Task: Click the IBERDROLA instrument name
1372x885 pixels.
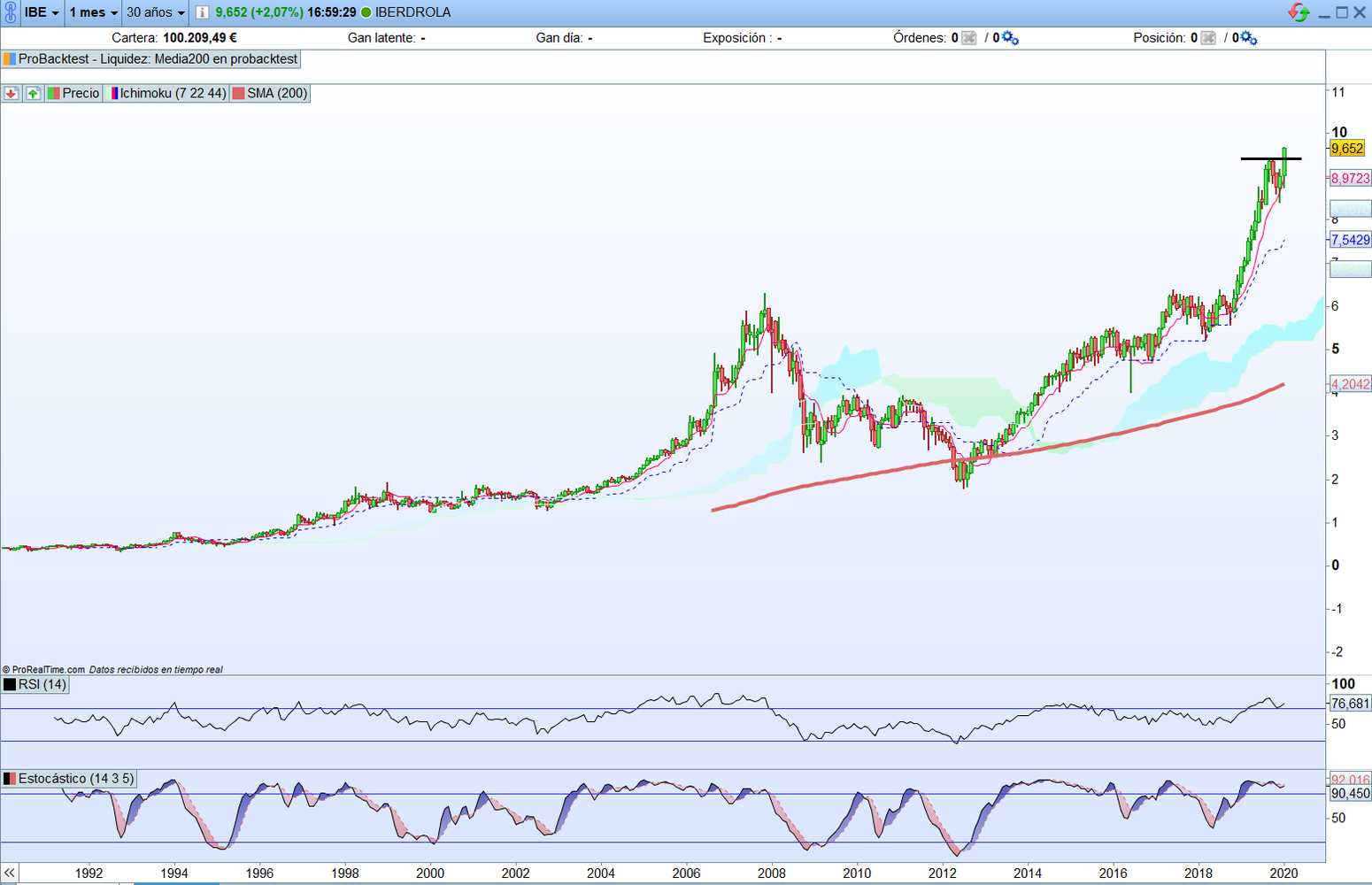Action: point(412,12)
